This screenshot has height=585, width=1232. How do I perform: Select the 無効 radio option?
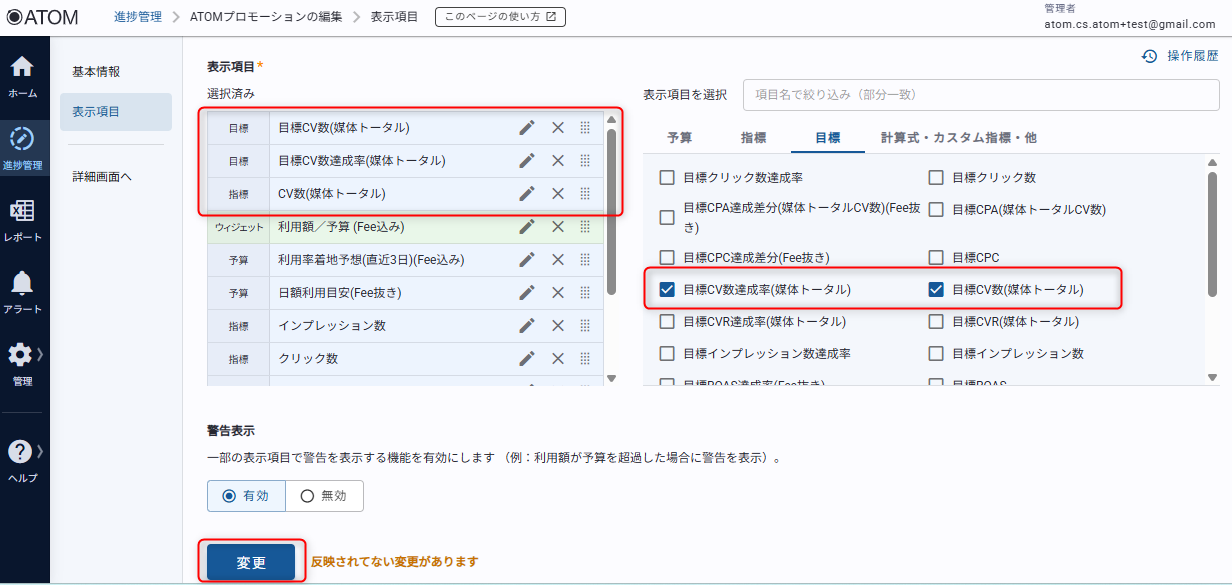[307, 496]
